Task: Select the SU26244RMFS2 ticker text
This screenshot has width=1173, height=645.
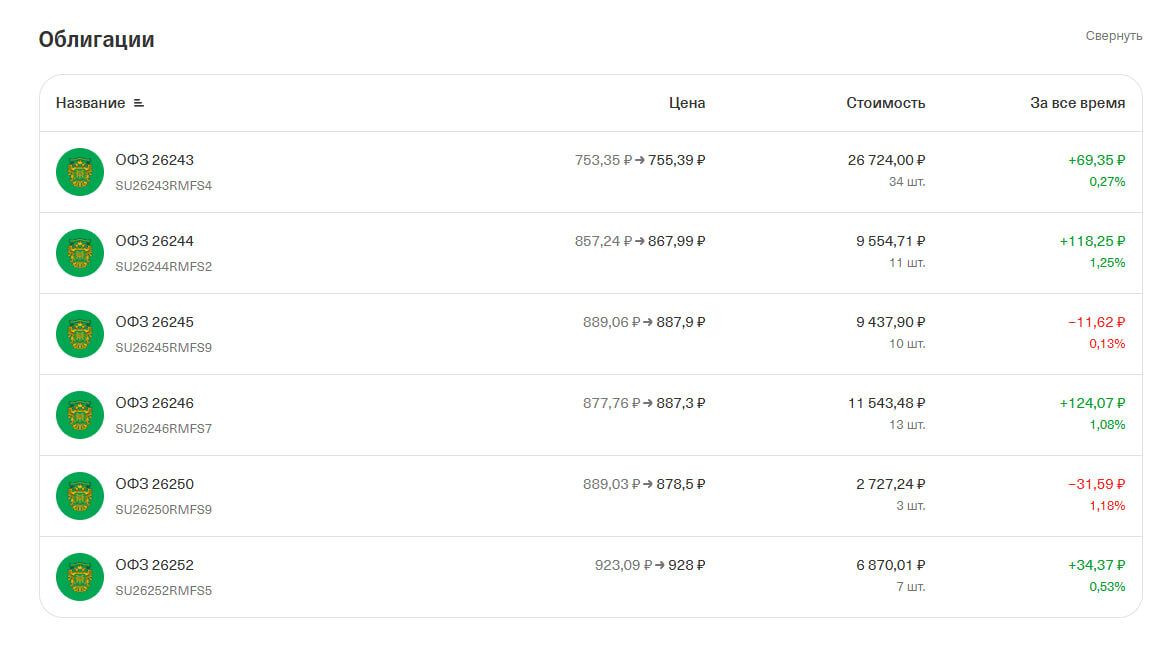Action: pyautogui.click(x=164, y=266)
